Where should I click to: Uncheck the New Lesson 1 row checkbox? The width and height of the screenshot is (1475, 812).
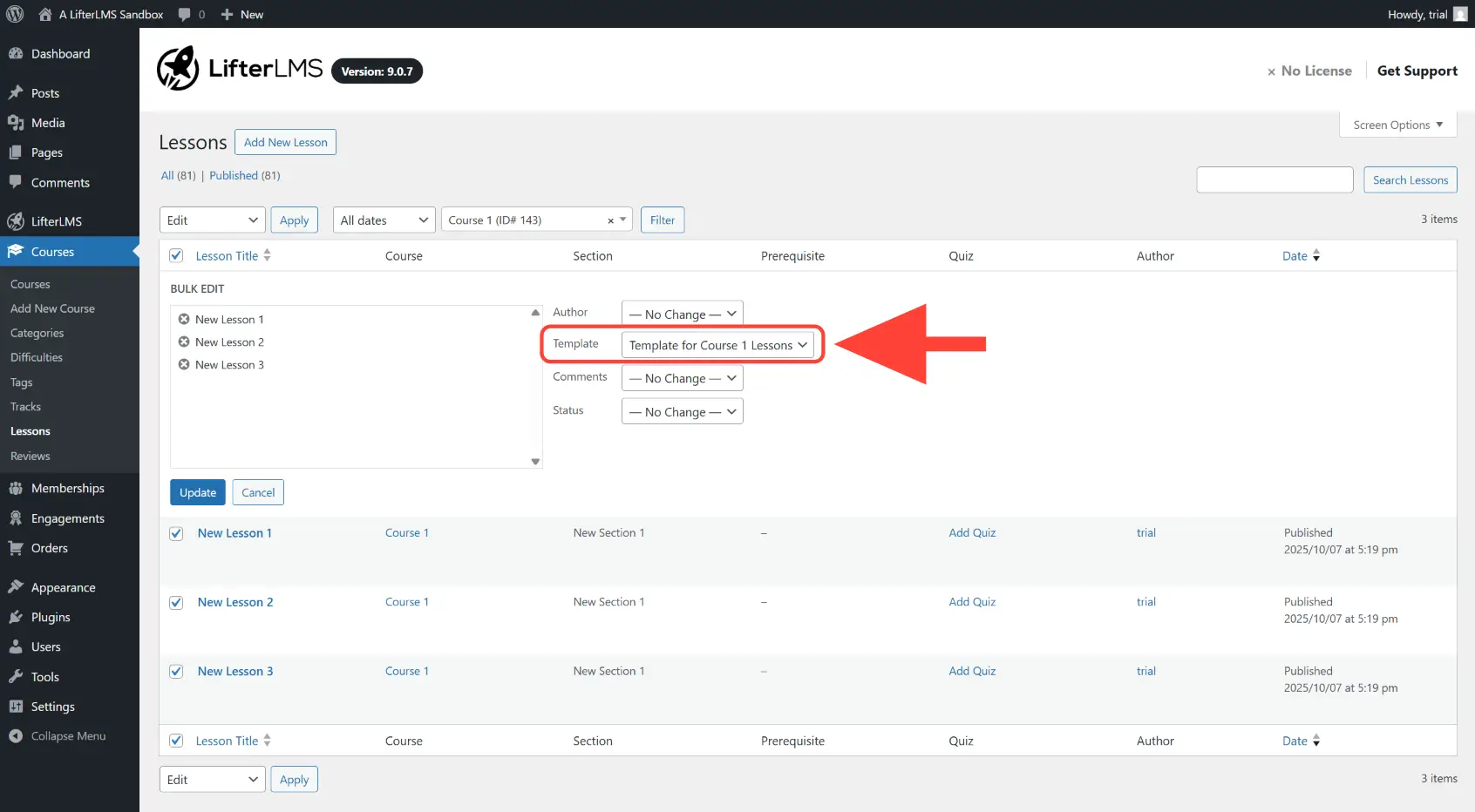click(176, 533)
